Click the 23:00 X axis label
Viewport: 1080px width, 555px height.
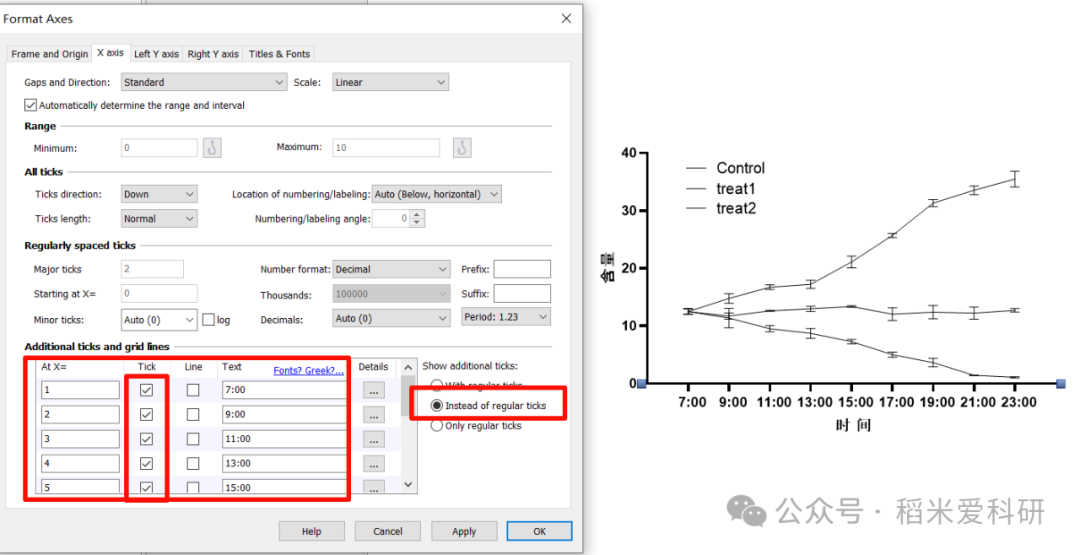click(1017, 402)
